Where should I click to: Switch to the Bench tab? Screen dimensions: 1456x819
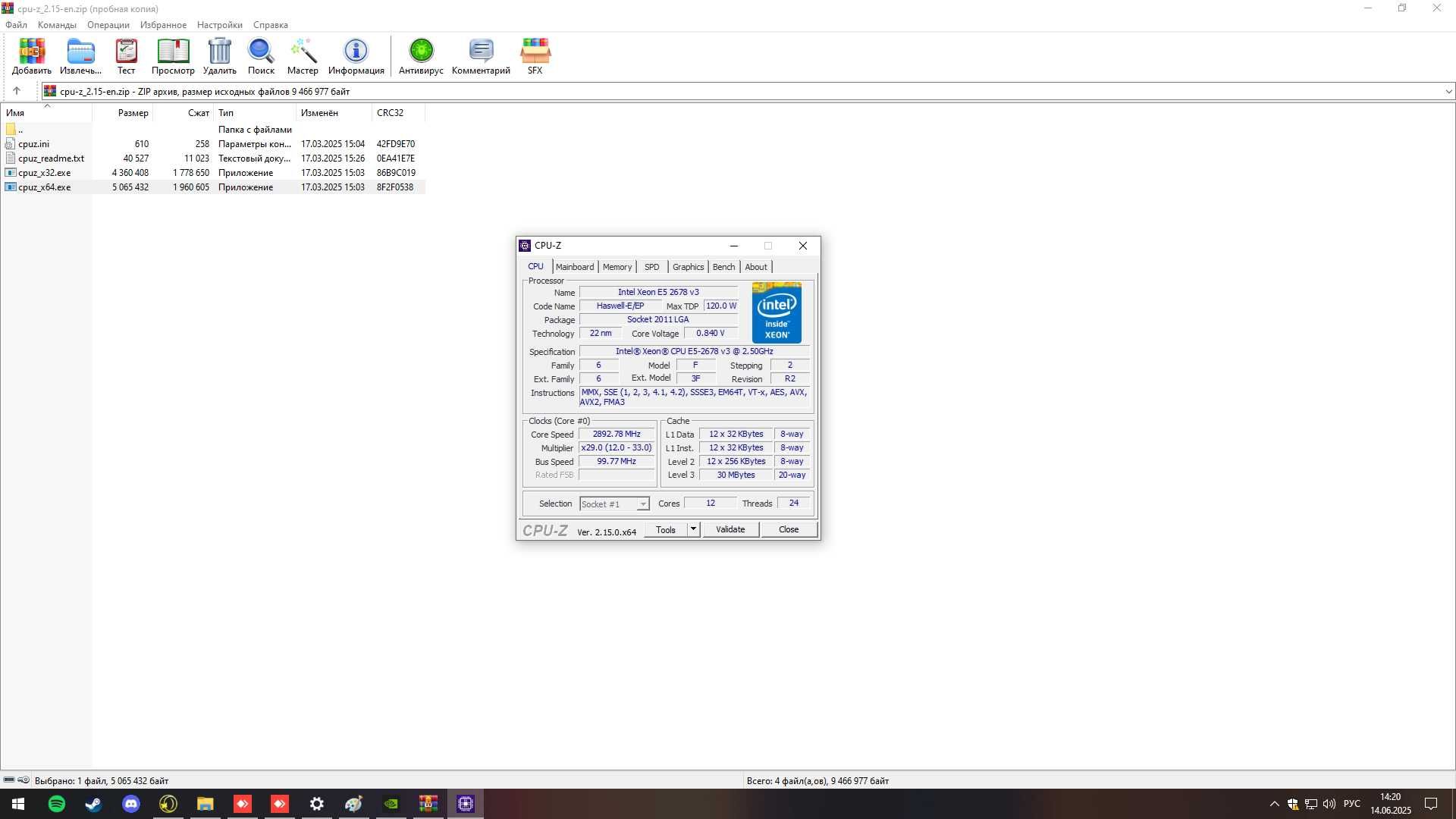pos(724,267)
